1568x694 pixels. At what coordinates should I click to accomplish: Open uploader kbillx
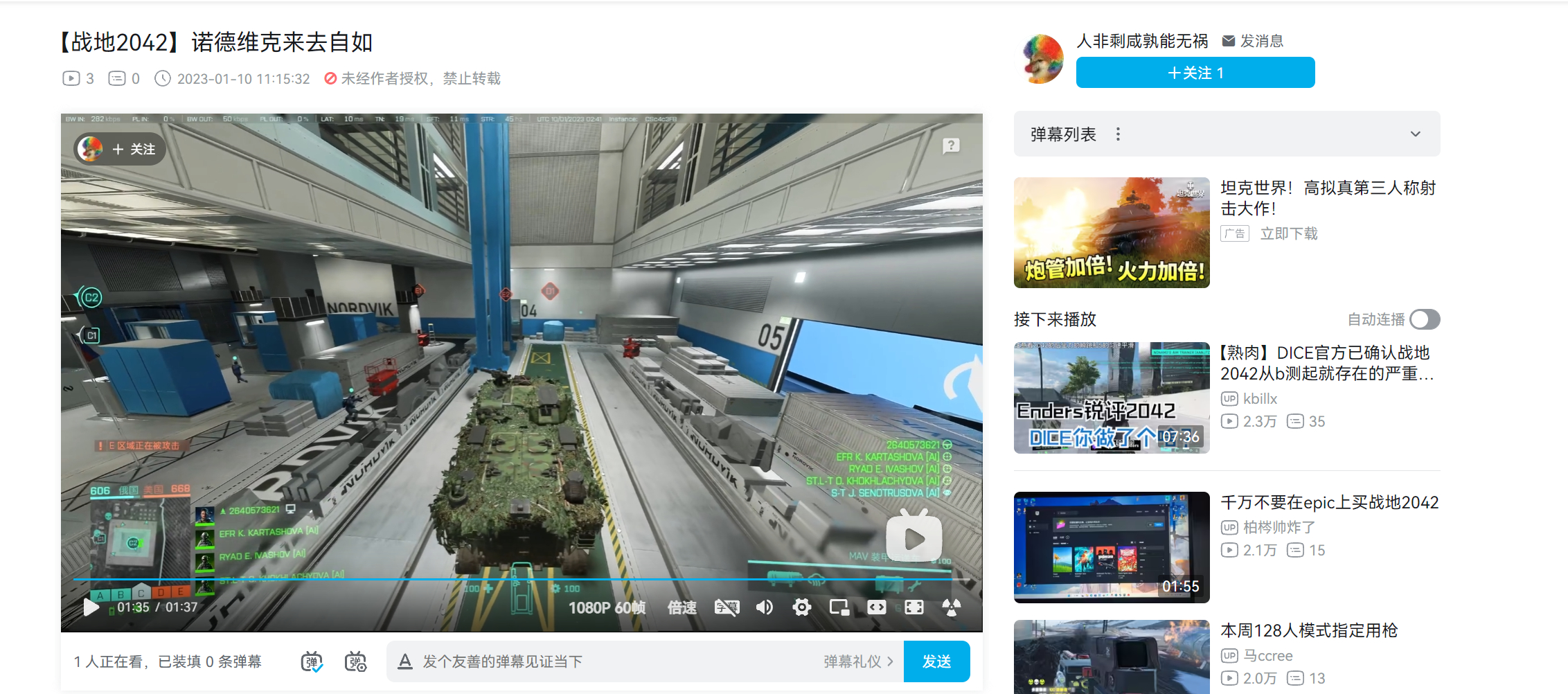point(1260,398)
